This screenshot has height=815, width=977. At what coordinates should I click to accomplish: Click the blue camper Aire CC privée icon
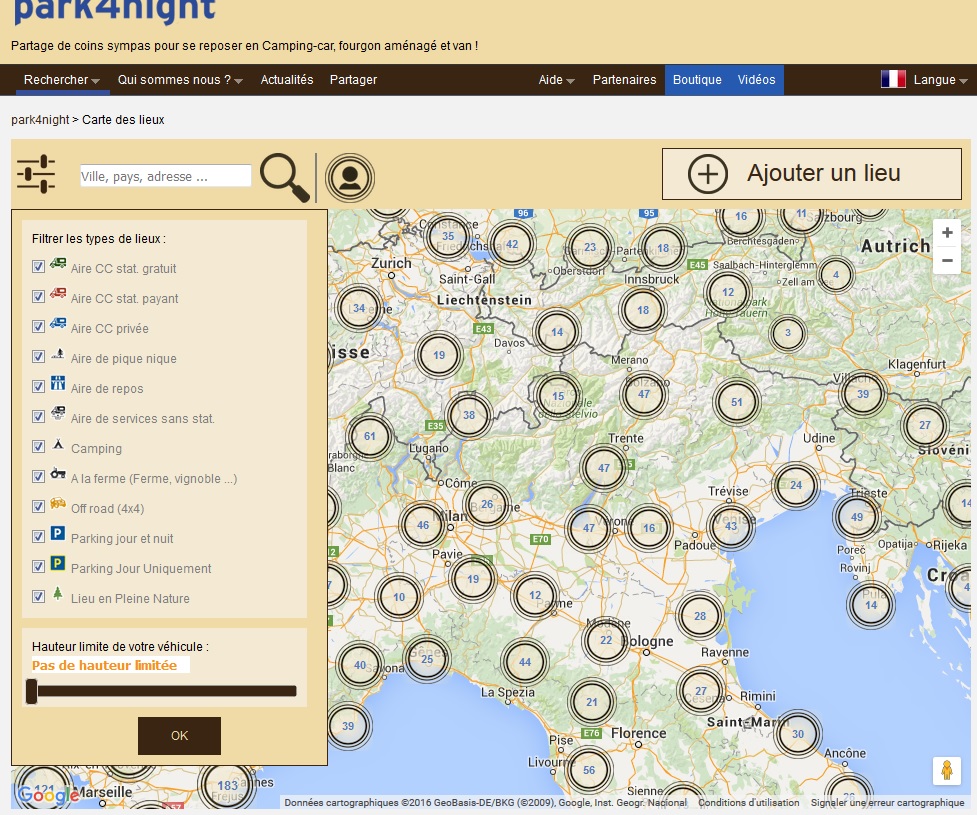[58, 323]
